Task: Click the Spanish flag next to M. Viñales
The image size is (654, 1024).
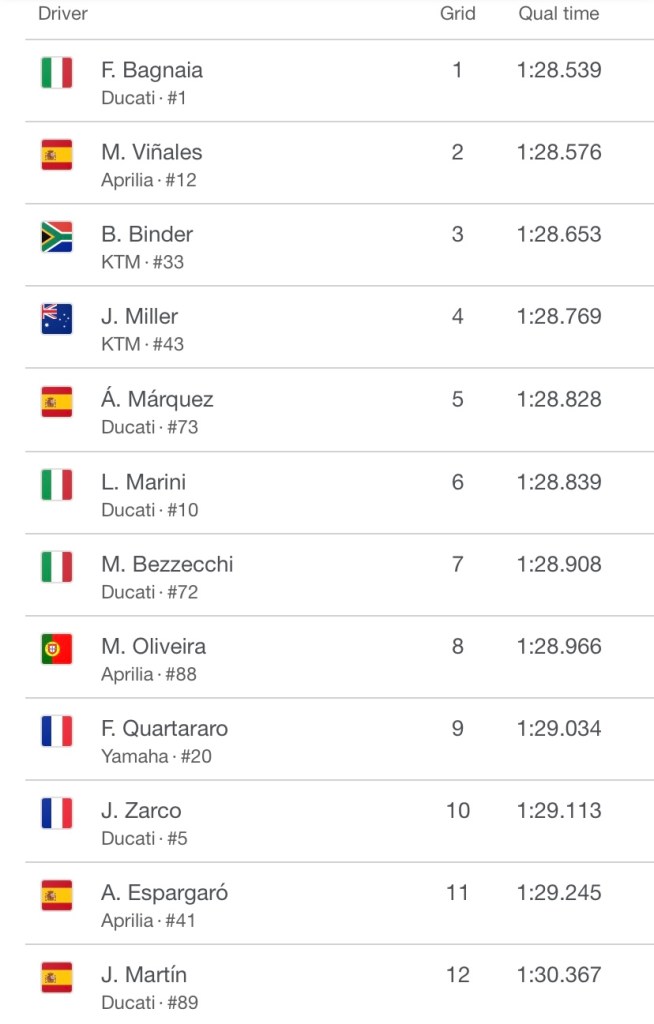Action: 57,155
